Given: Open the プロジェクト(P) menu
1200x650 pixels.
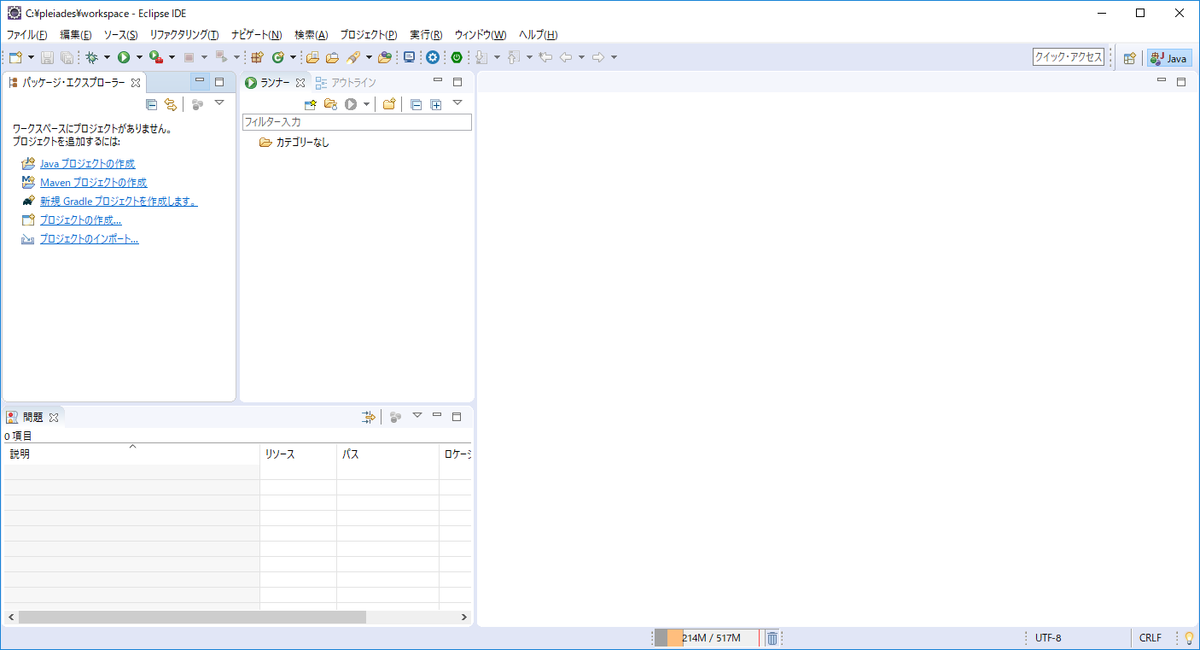Looking at the screenshot, I should click(x=368, y=34).
